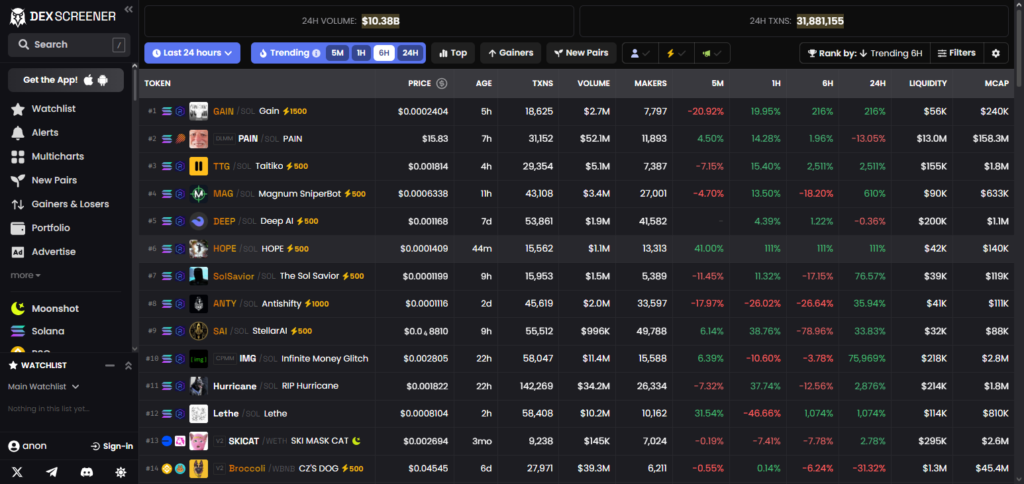Expand the sidebar 'more' menu
Viewport: 1024px width, 484px height.
coord(25,275)
